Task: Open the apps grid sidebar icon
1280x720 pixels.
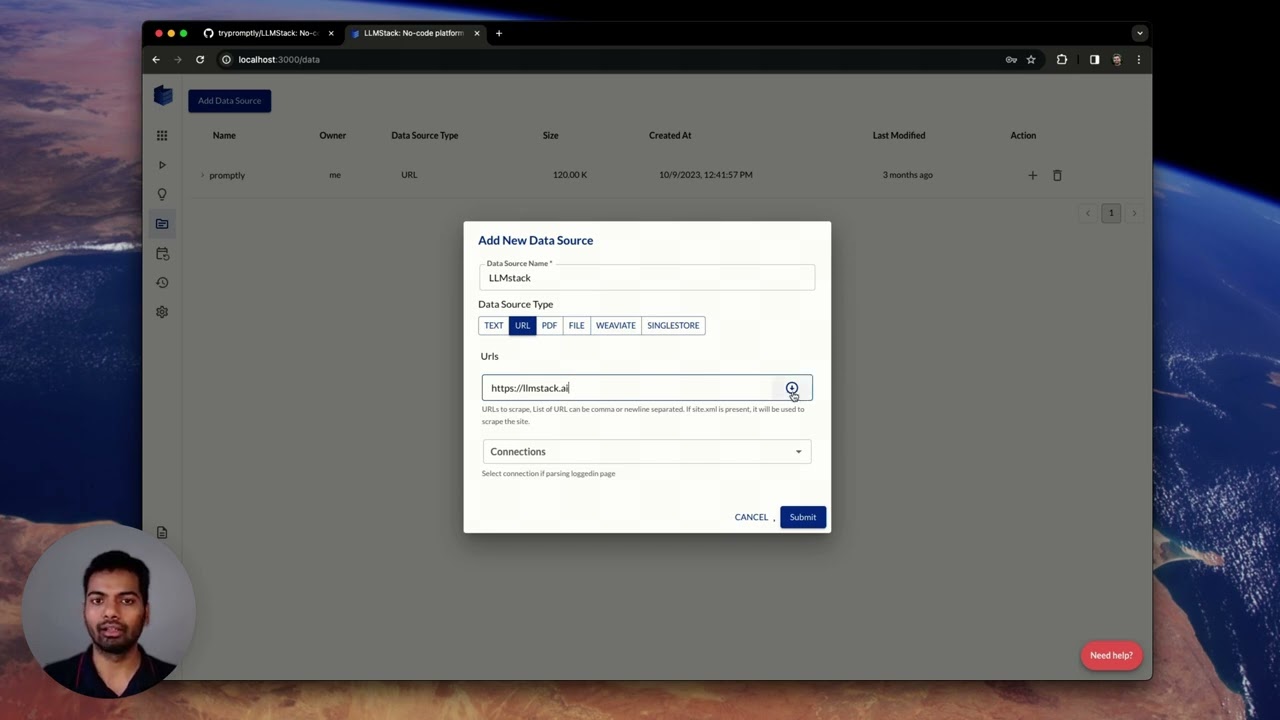Action: [162, 136]
